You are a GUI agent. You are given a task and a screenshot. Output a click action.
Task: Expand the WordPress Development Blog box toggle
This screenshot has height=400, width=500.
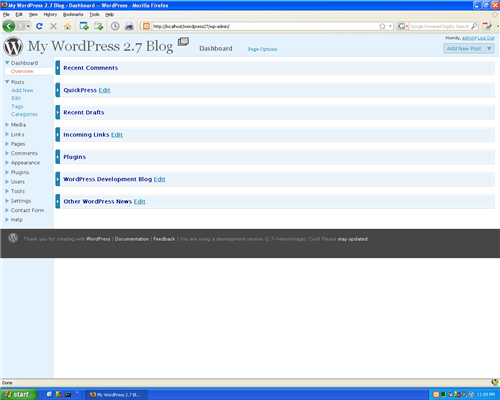coord(58,179)
